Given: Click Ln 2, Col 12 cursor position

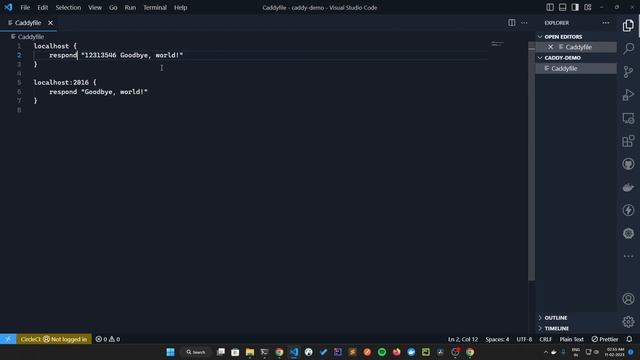Looking at the screenshot, I should 462,339.
